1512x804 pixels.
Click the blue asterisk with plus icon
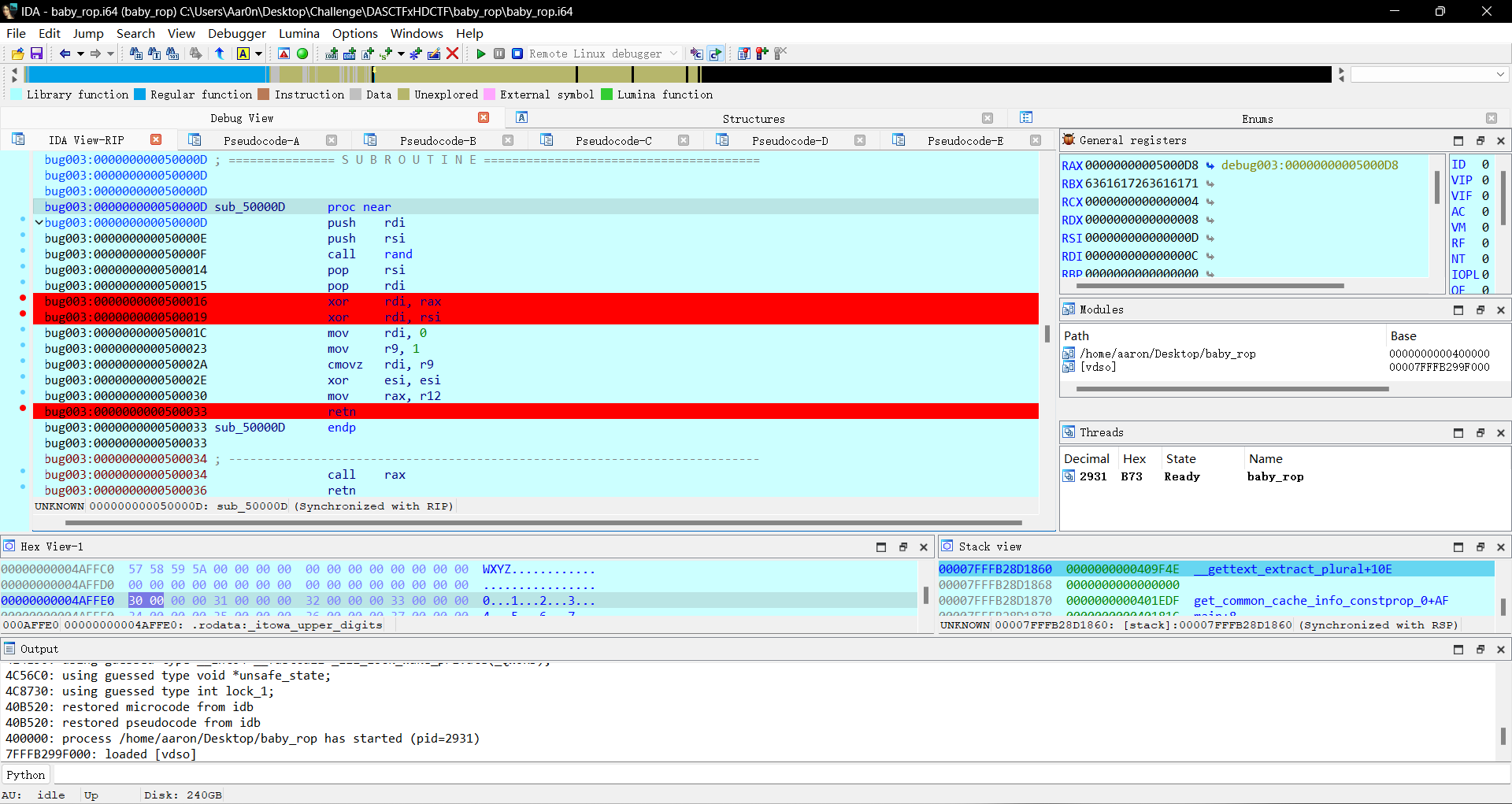coord(416,54)
